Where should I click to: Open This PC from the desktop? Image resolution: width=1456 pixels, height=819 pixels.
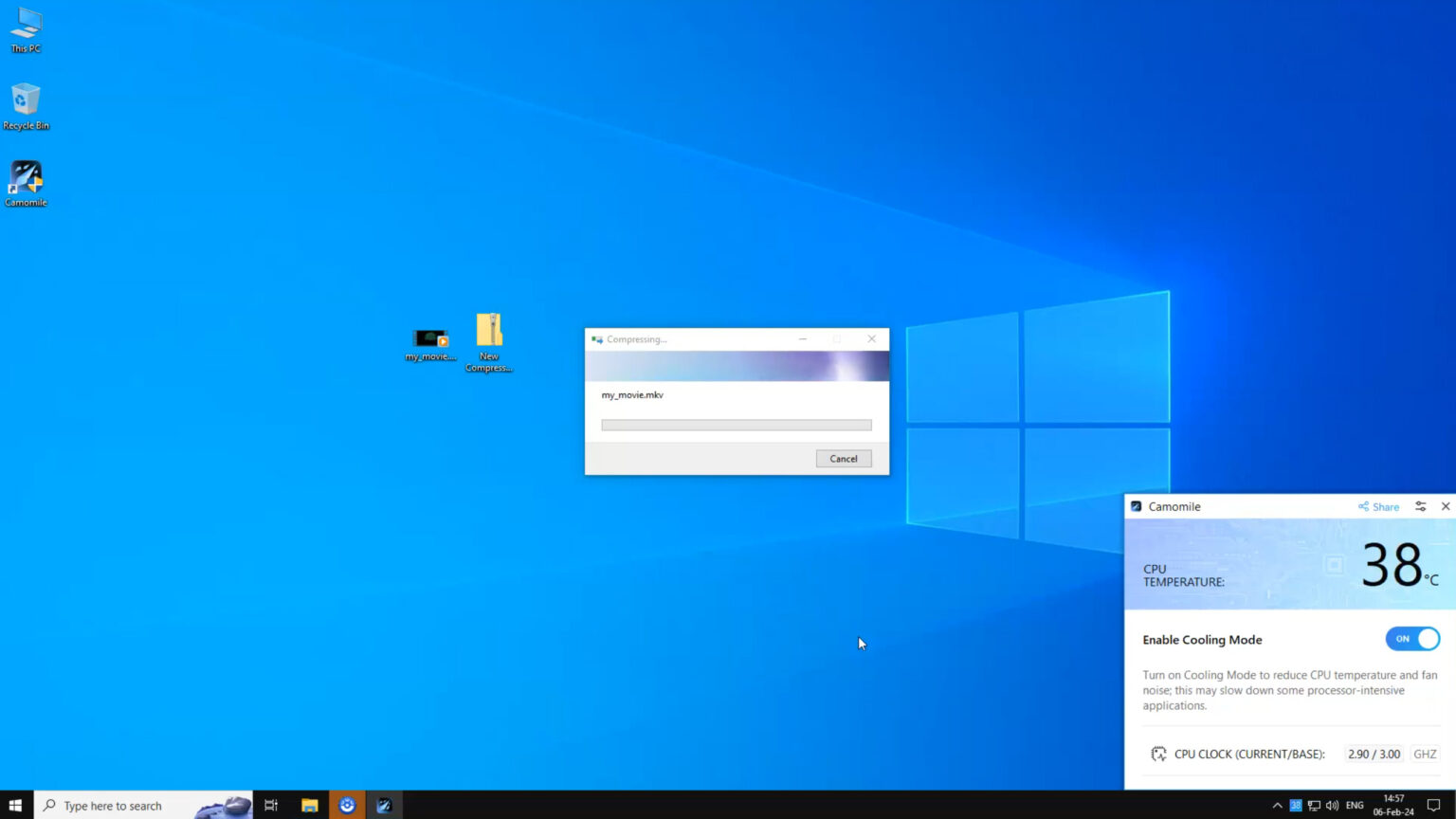click(26, 27)
